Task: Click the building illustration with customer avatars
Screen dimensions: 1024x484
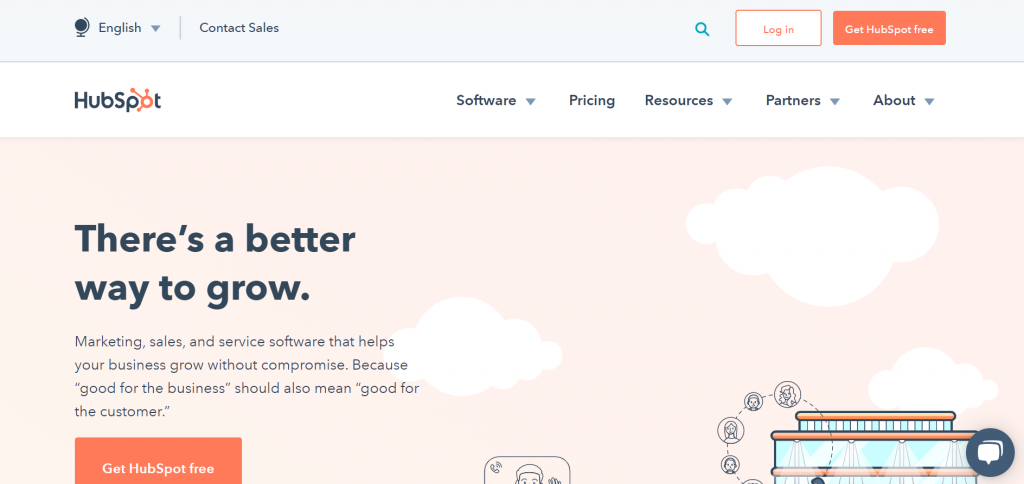Action: (x=849, y=434)
